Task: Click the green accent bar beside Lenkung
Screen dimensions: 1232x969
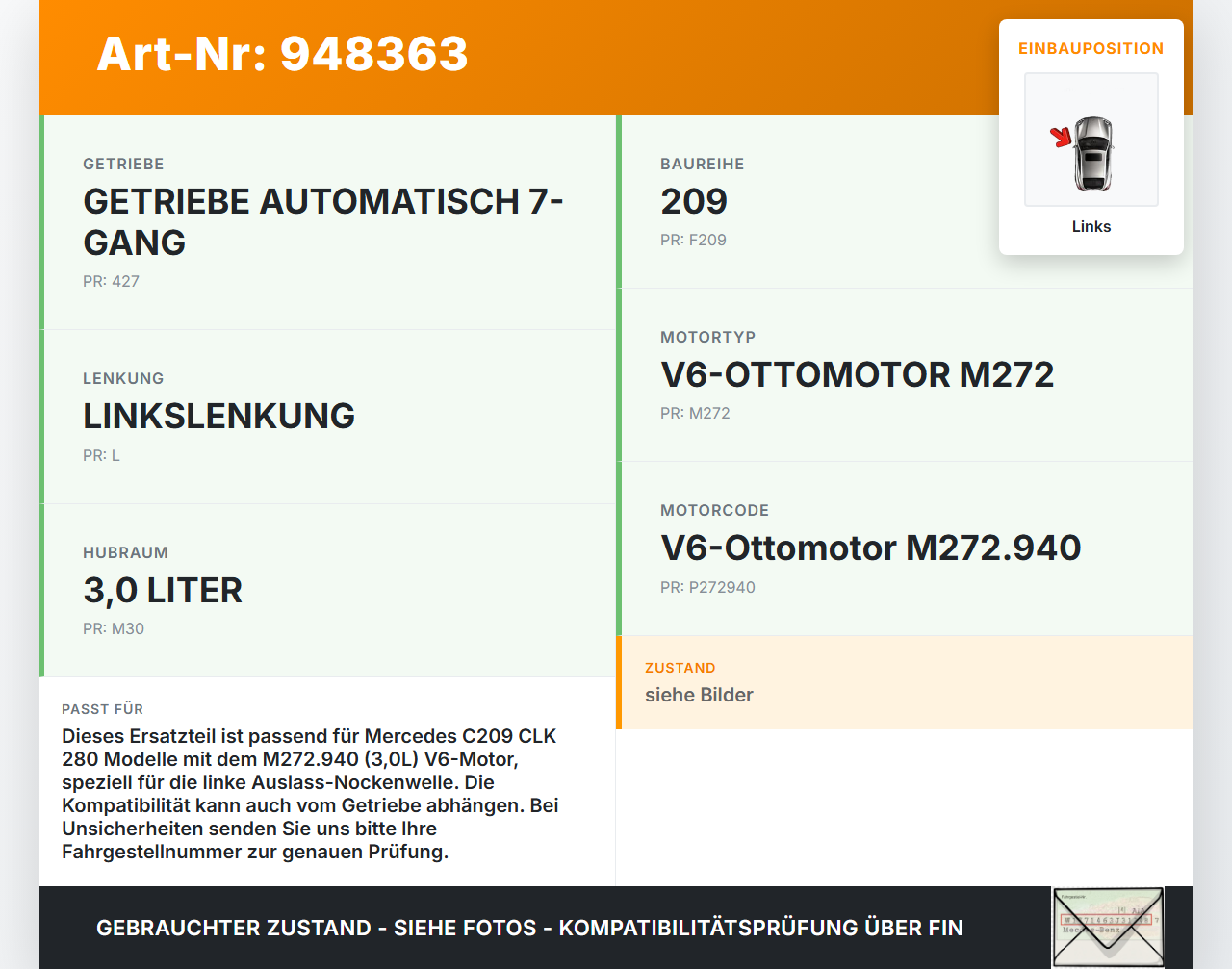Action: click(x=39, y=416)
